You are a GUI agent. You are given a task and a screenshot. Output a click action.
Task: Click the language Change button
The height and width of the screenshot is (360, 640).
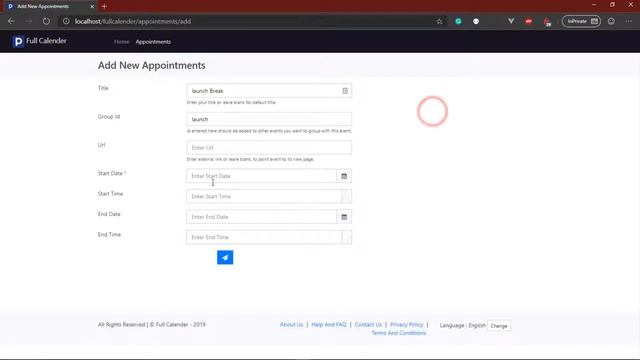(x=499, y=326)
